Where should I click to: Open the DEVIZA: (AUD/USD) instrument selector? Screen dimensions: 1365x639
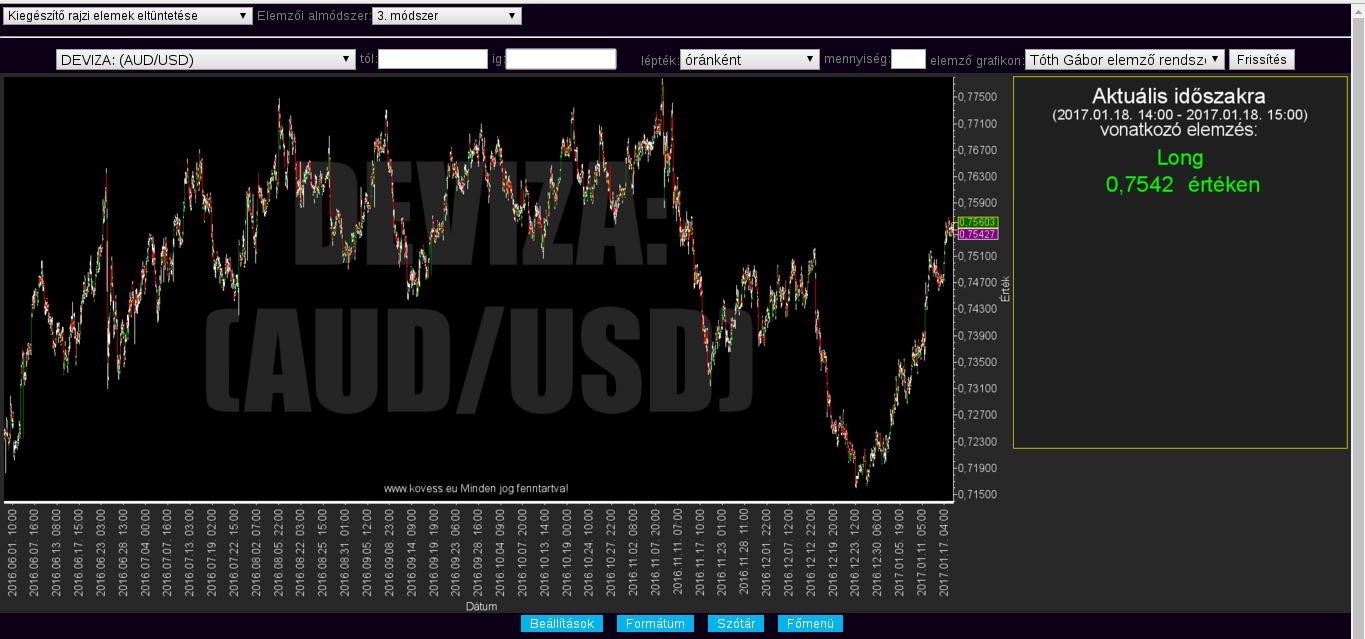[x=206, y=60]
